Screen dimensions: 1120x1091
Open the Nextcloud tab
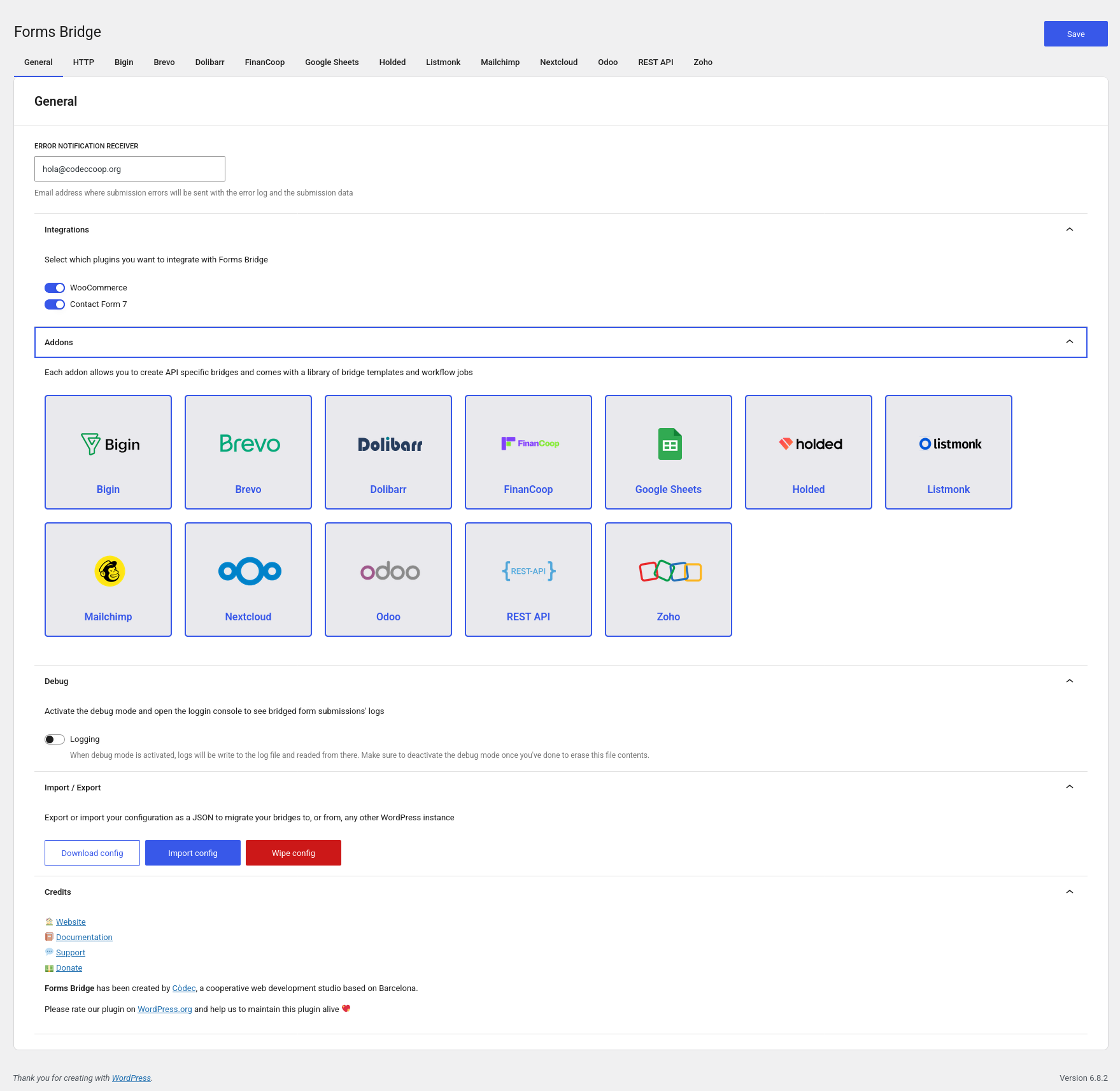tap(559, 62)
